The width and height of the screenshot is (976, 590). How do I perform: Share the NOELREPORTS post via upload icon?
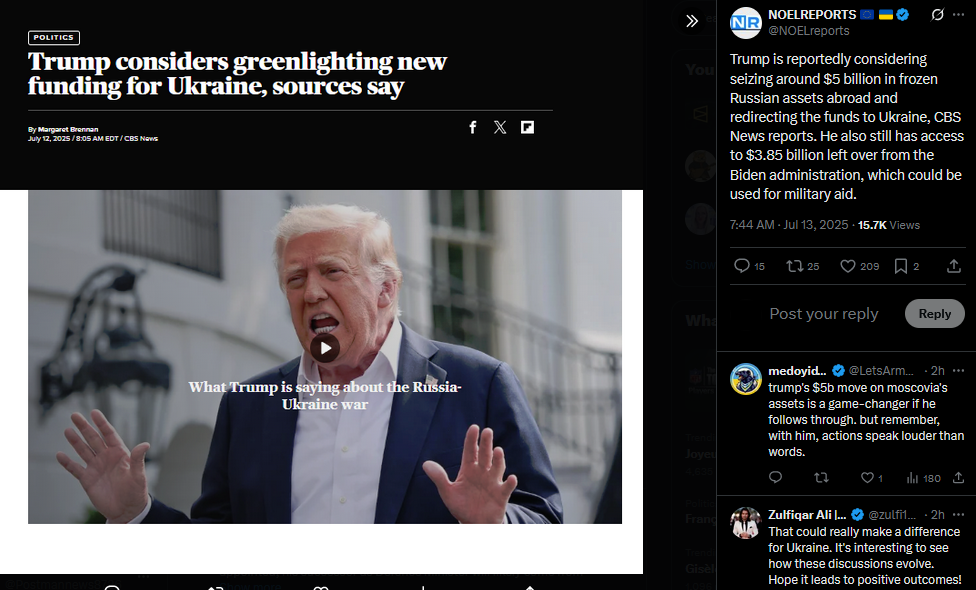pos(953,266)
